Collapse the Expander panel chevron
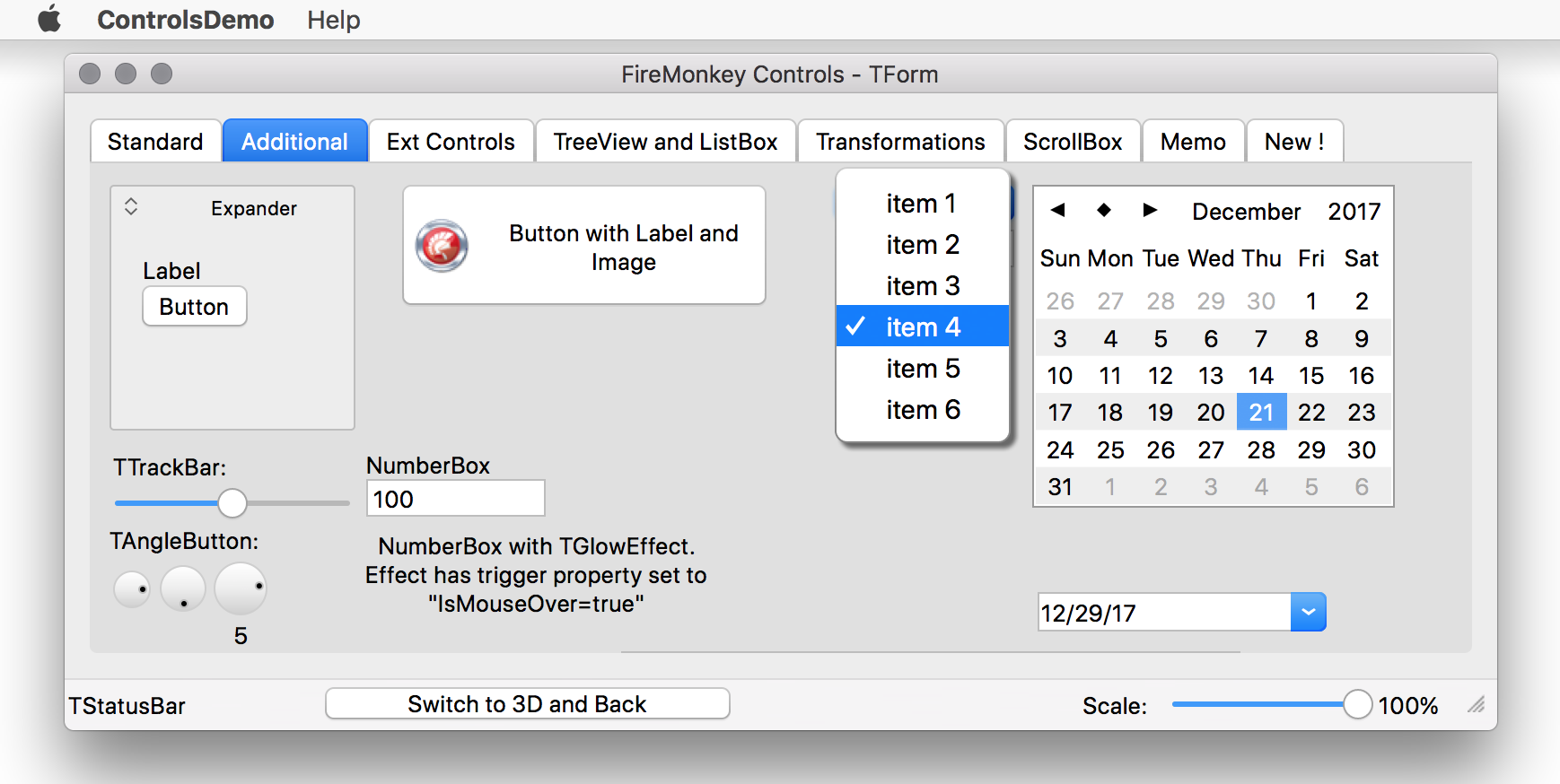The width and height of the screenshot is (1560, 784). coord(131,207)
